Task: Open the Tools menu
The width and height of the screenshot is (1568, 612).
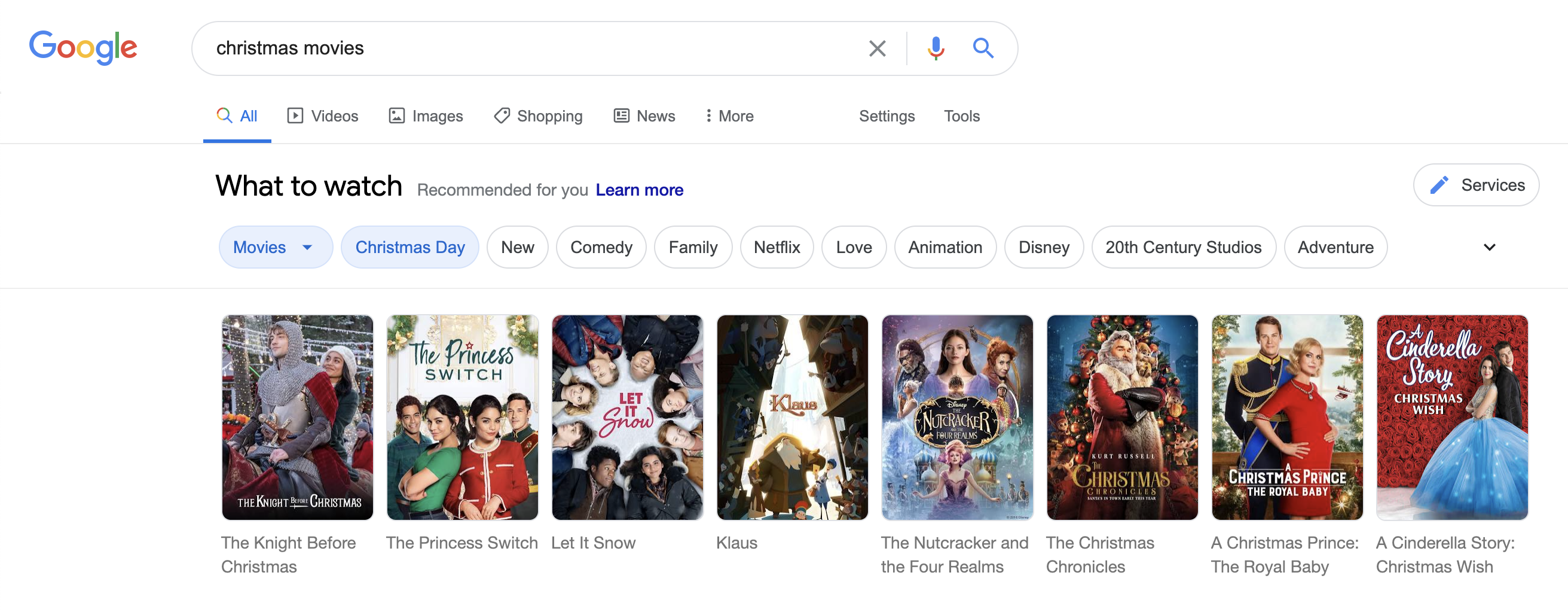Action: (x=961, y=115)
